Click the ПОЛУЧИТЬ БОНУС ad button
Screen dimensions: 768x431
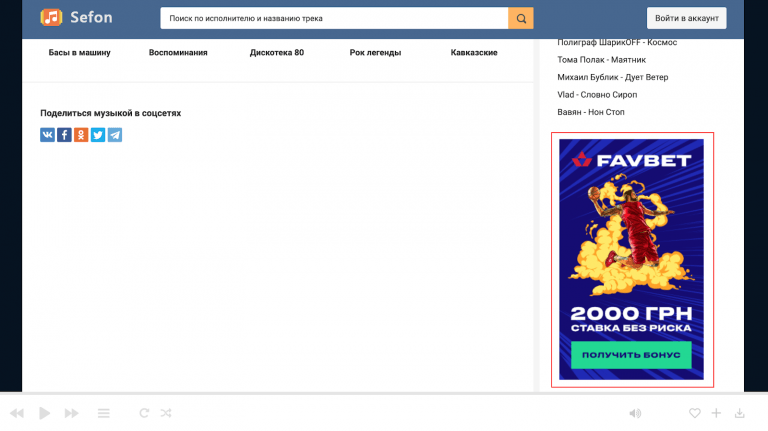point(631,355)
